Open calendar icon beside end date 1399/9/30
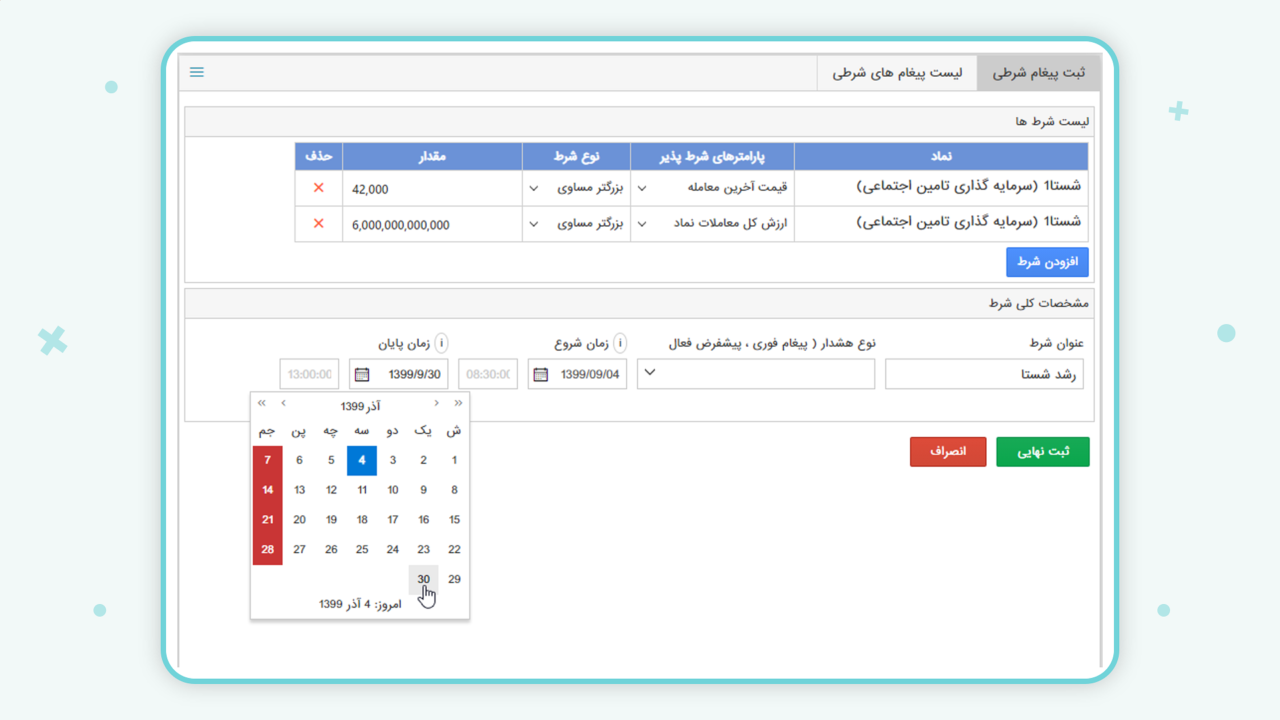Image resolution: width=1280 pixels, height=720 pixels. 362,375
